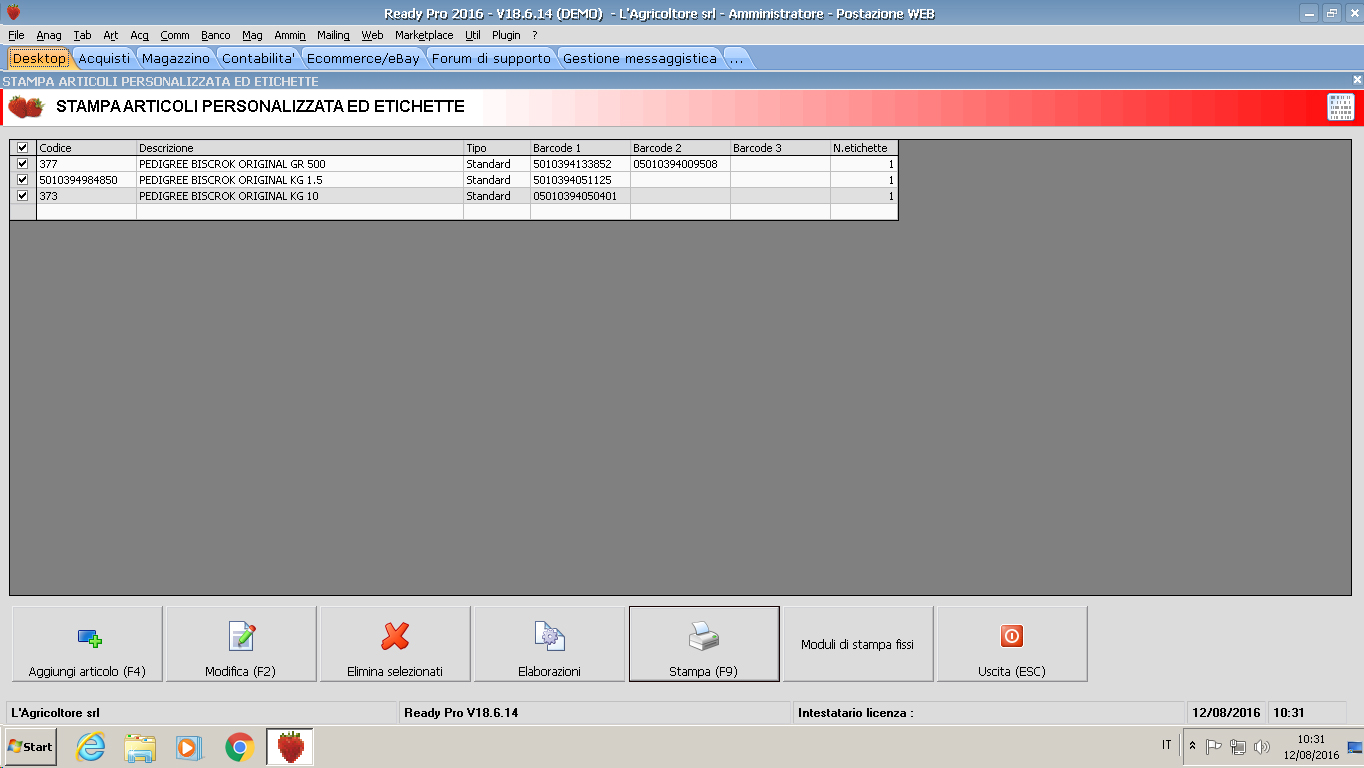This screenshot has width=1364, height=768.
Task: Click barcode 5010394051125 in the Barcode 1 column
Action: pos(580,180)
